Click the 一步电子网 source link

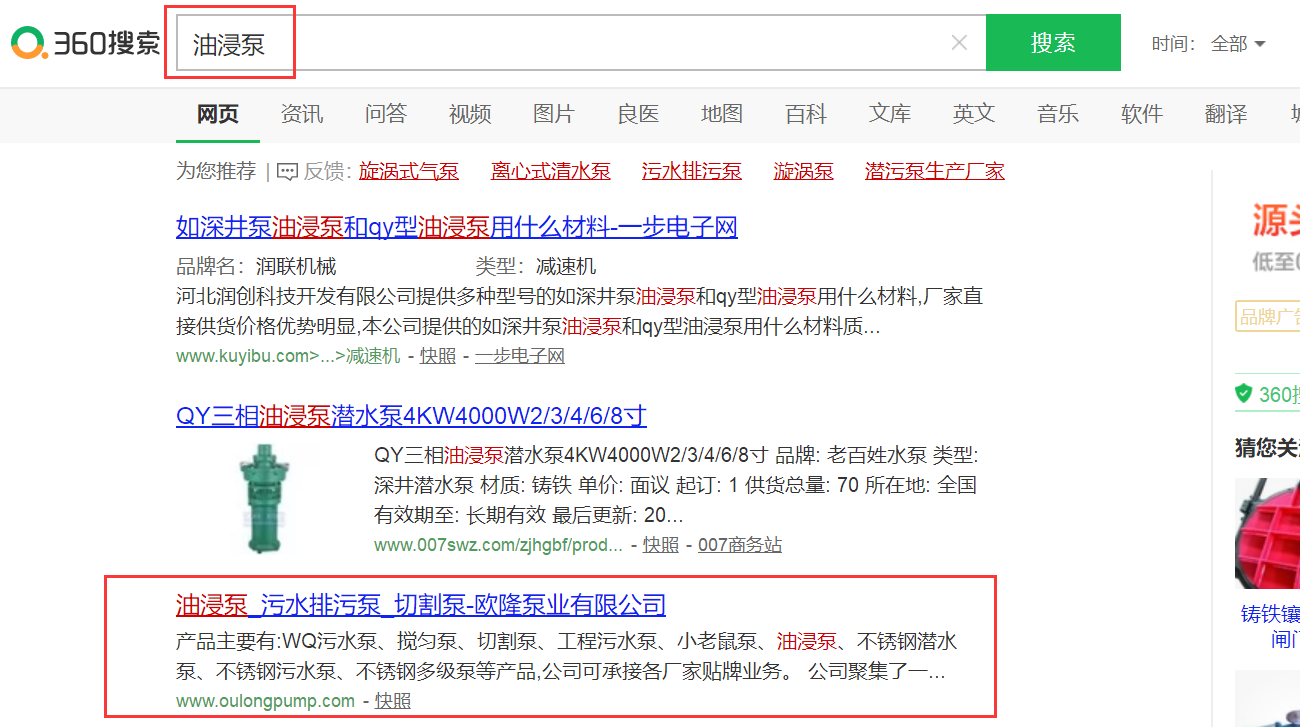pos(520,356)
